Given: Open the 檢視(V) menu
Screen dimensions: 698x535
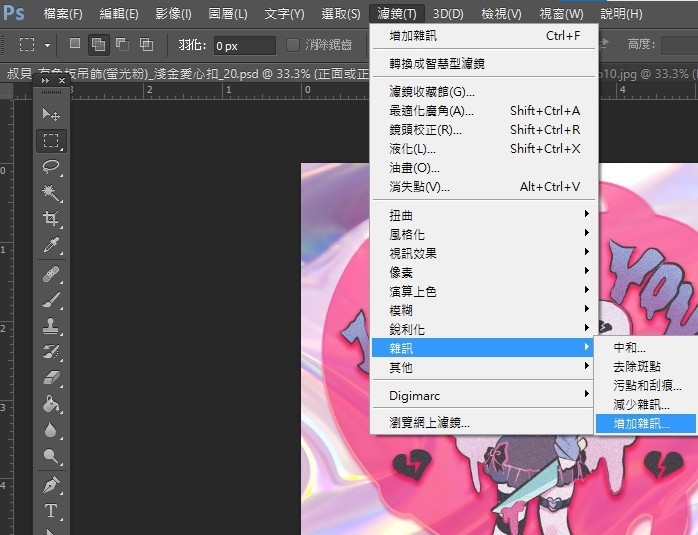Looking at the screenshot, I should 501,14.
